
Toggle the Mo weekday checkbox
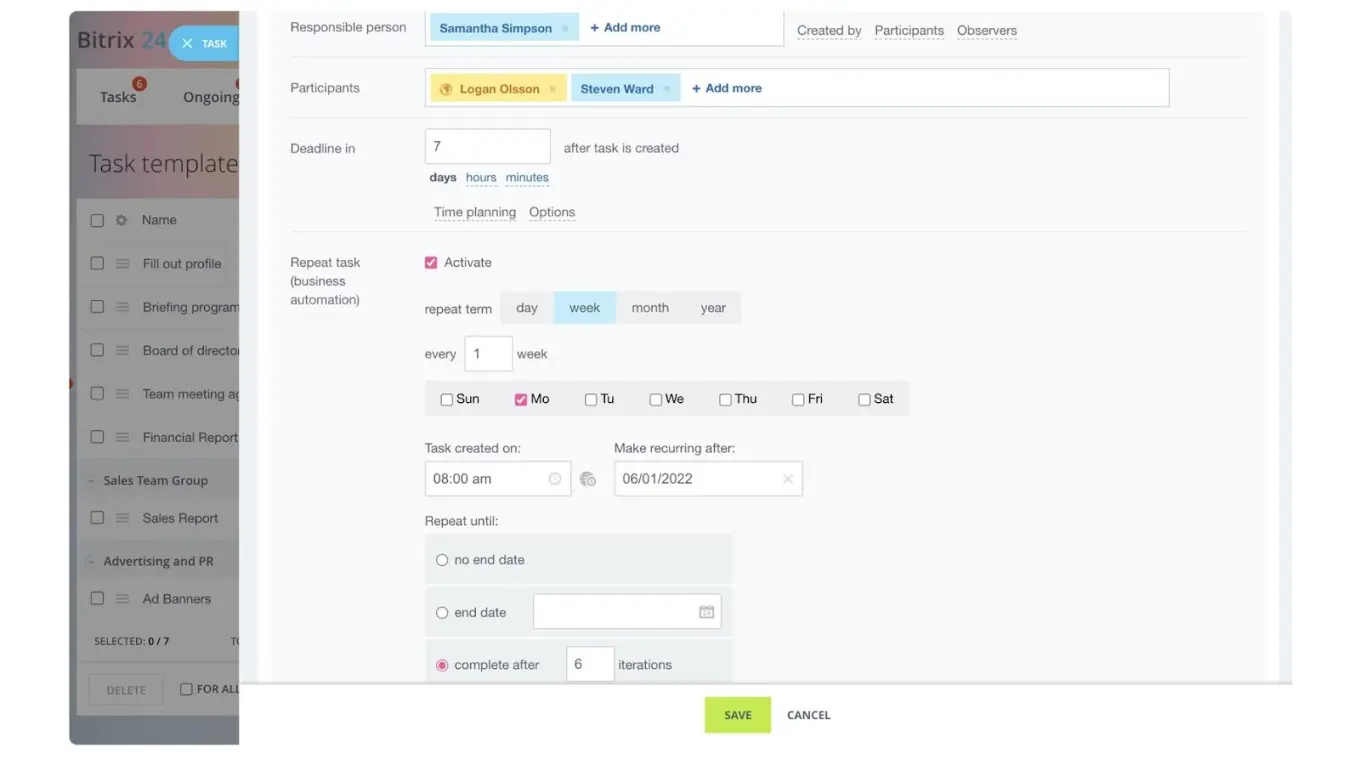(x=521, y=399)
